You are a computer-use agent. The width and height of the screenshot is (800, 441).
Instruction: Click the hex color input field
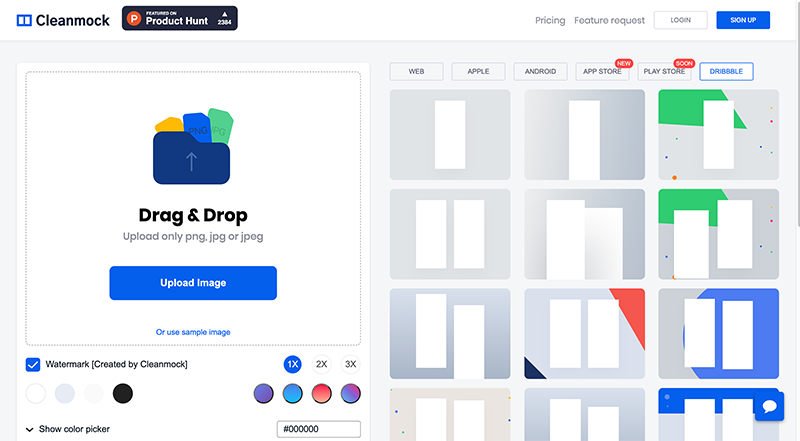[x=318, y=429]
